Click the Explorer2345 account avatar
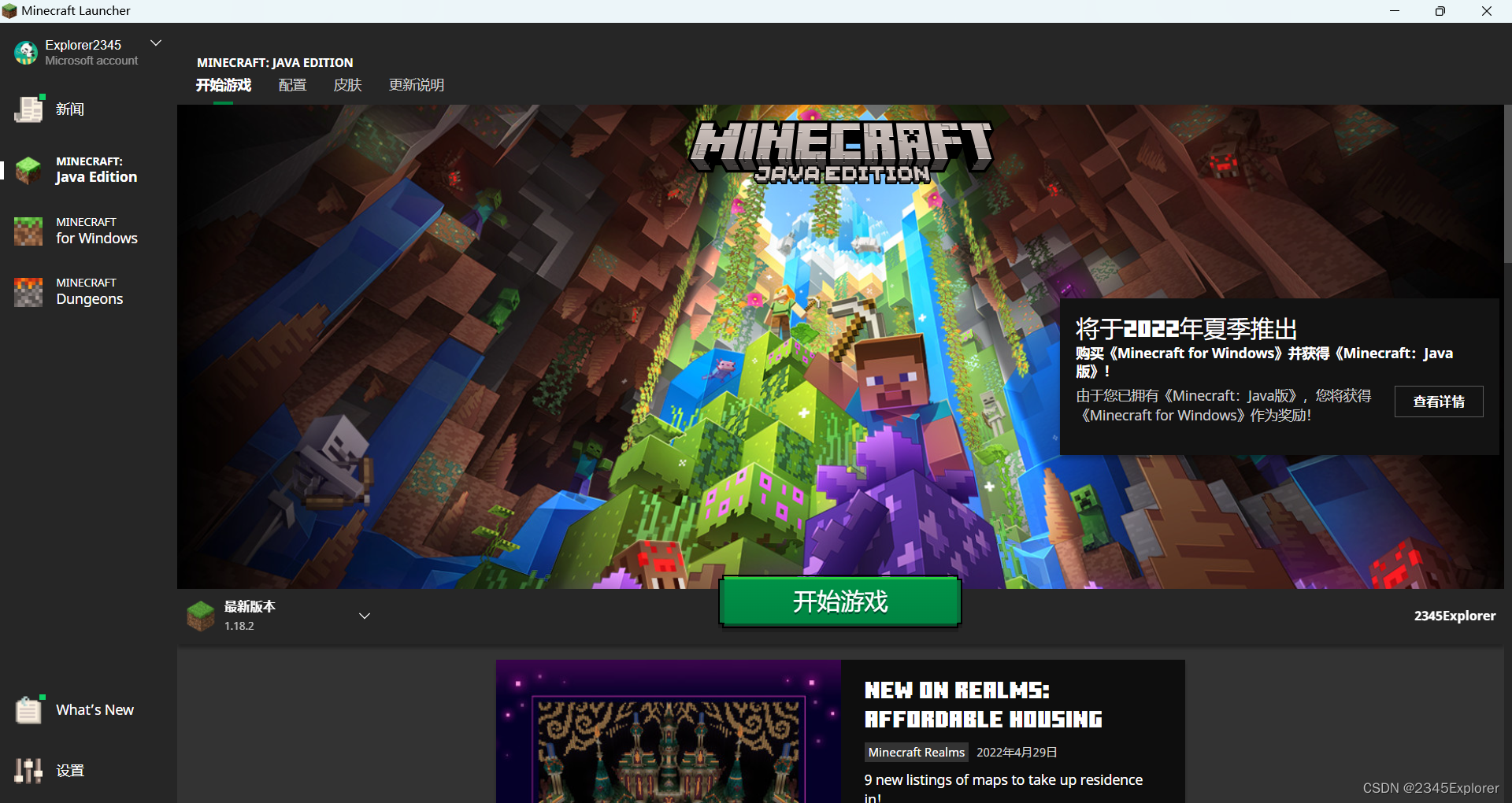The width and height of the screenshot is (1512, 803). [26, 52]
